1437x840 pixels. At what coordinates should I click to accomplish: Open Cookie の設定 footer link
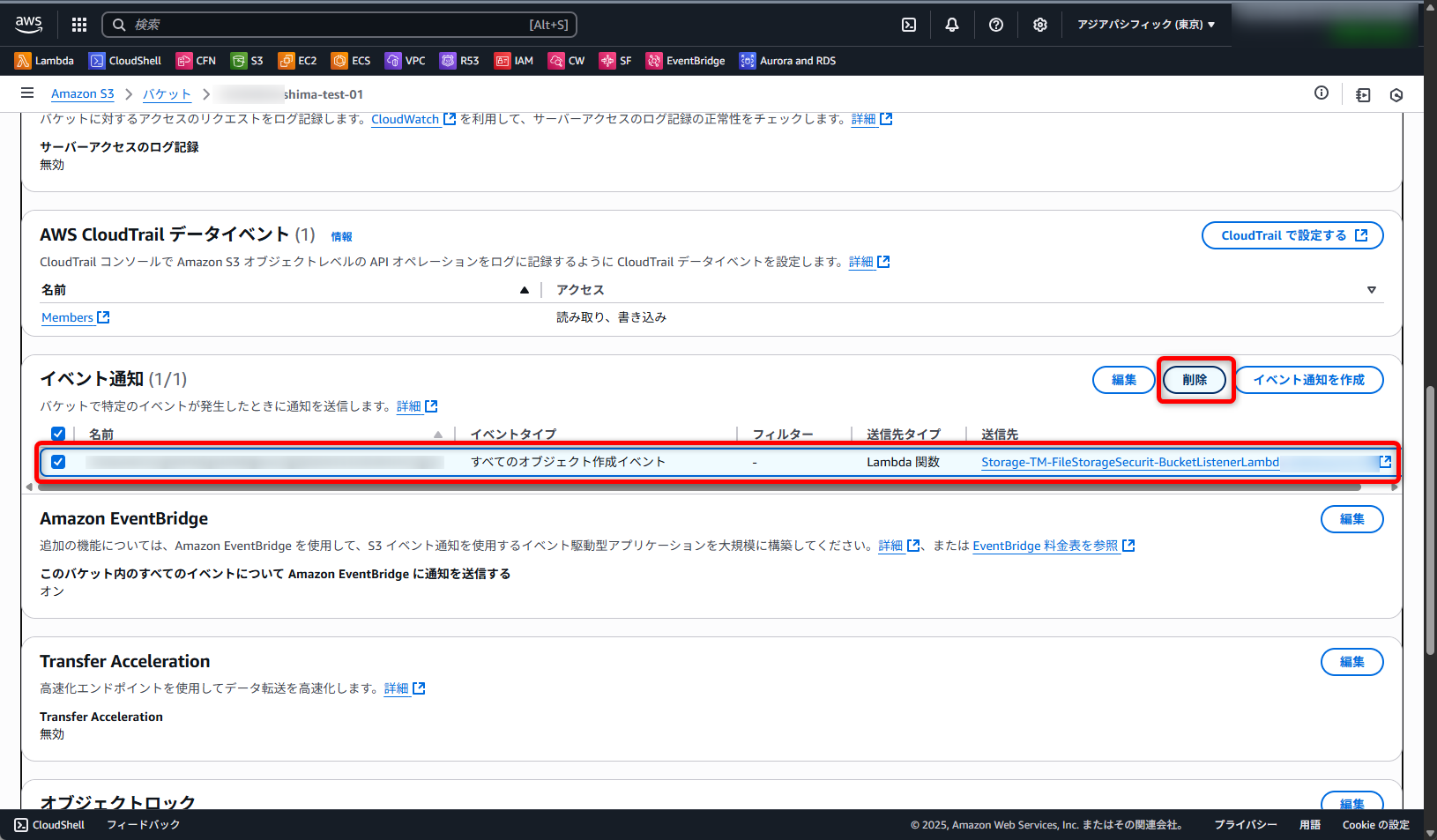[x=1376, y=825]
